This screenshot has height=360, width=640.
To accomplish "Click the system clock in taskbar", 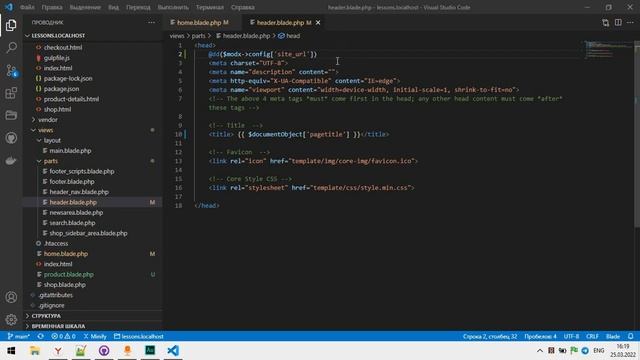I will (623, 351).
